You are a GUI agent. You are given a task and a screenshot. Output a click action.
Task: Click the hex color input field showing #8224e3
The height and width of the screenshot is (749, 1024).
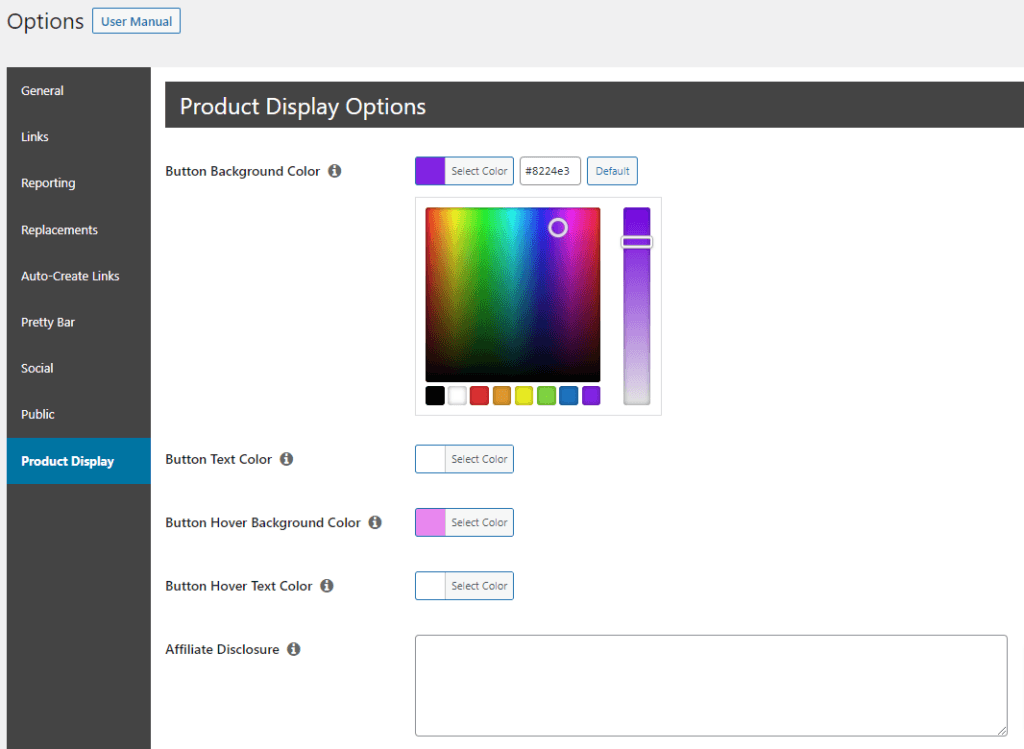[x=550, y=170]
